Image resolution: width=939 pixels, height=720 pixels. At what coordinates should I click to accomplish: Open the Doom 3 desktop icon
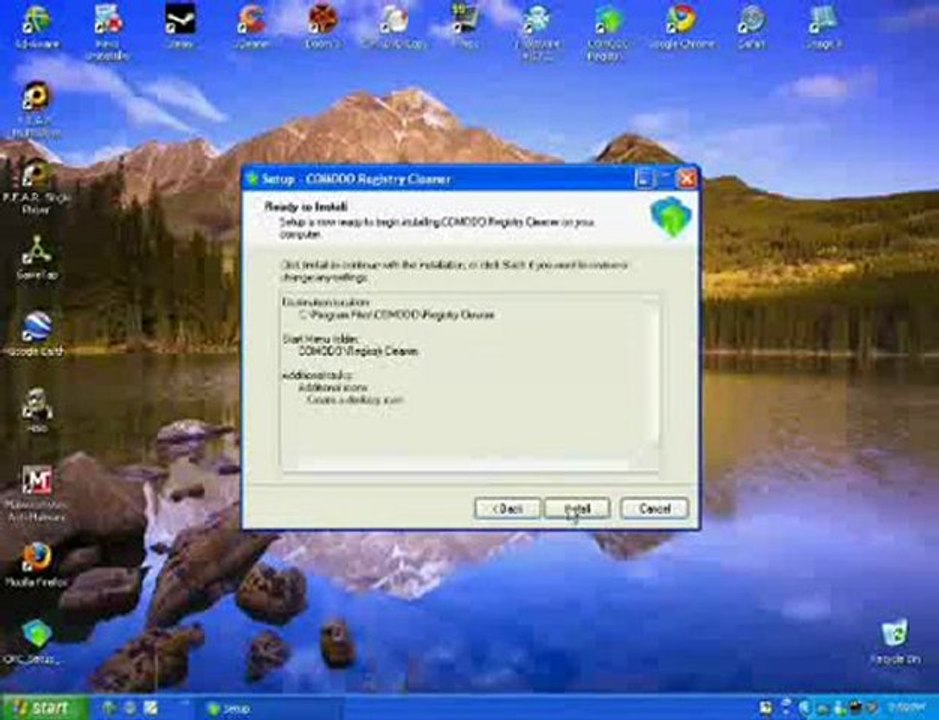click(323, 27)
